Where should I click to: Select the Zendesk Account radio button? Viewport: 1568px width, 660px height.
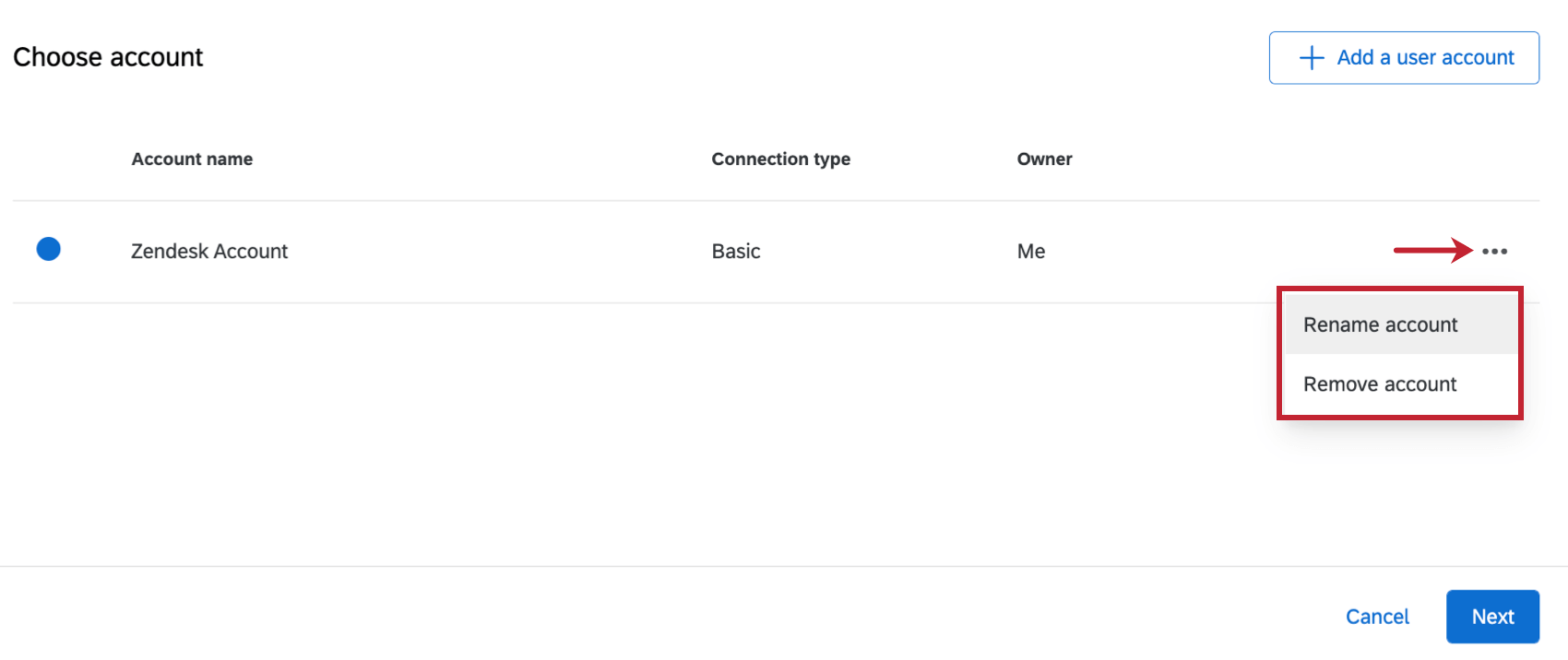pyautogui.click(x=49, y=249)
